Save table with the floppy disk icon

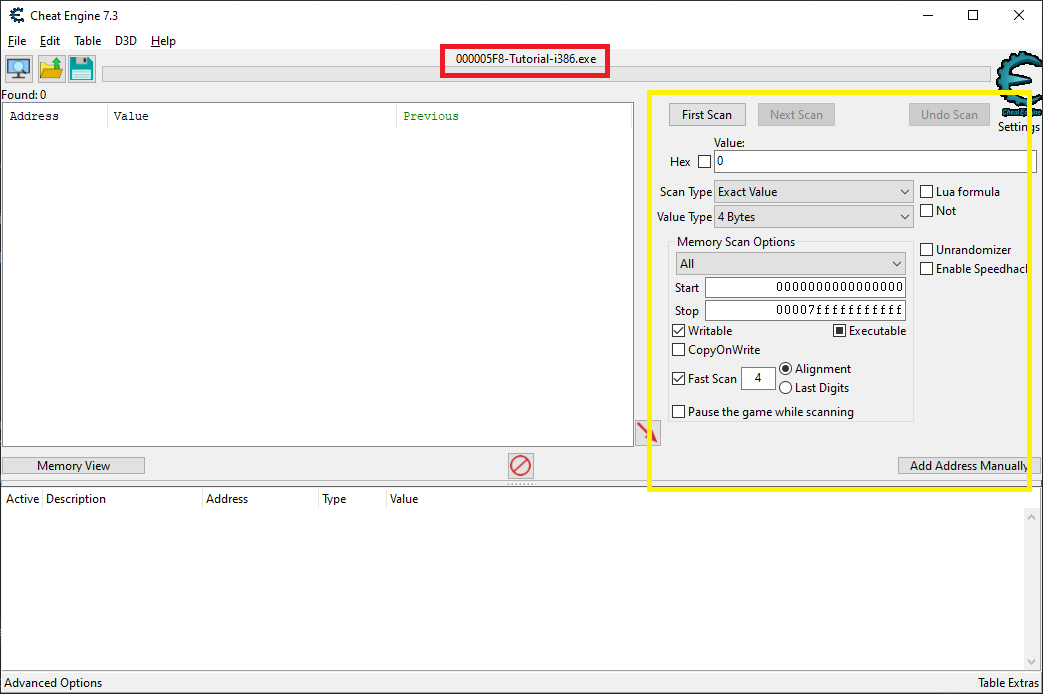click(82, 68)
